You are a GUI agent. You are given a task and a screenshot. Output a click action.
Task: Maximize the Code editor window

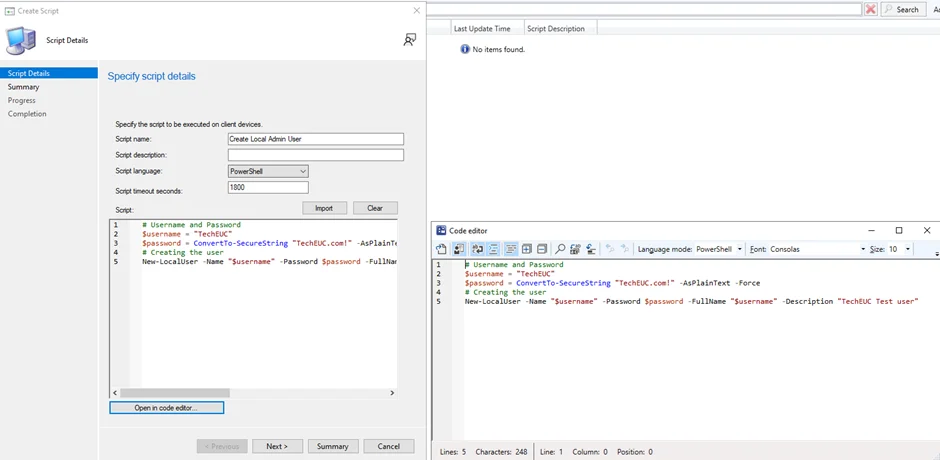(899, 230)
